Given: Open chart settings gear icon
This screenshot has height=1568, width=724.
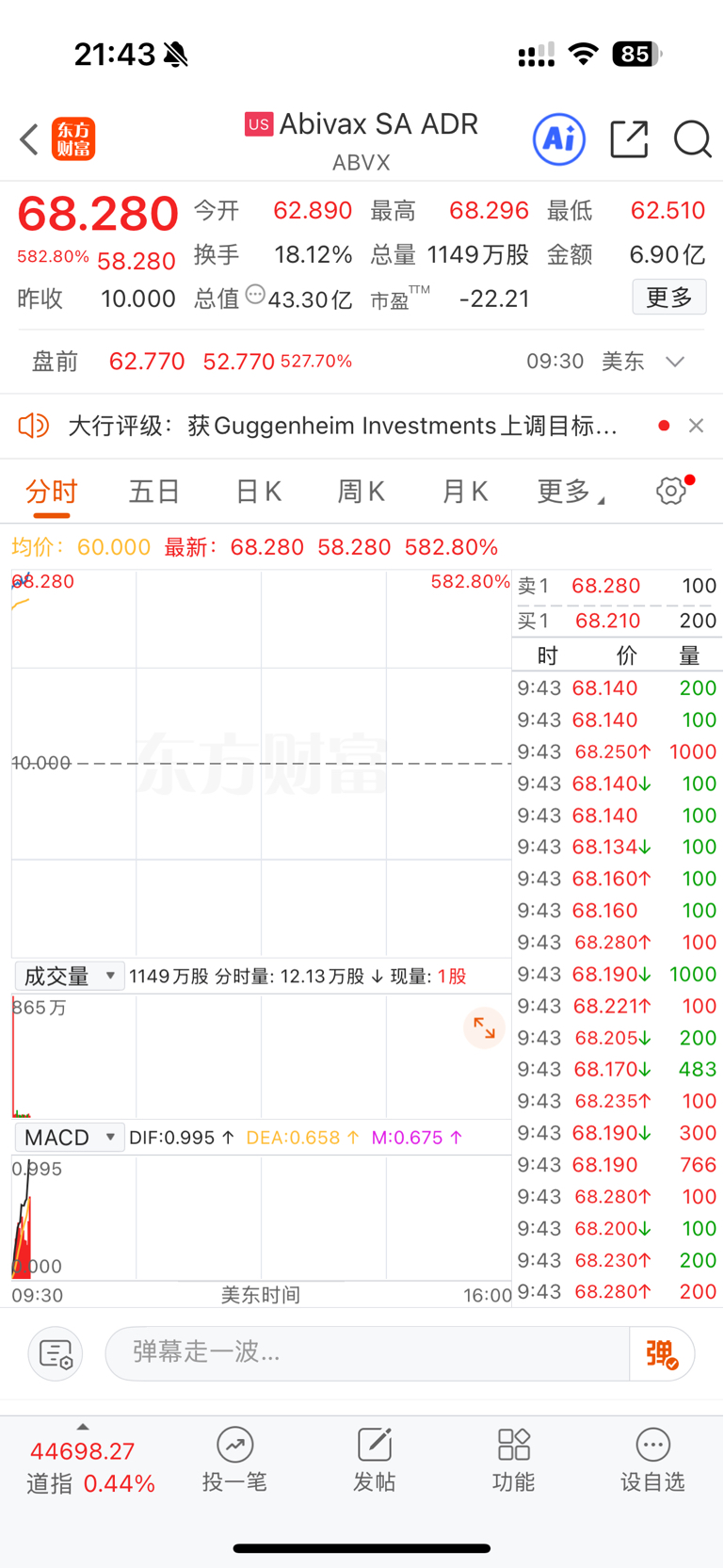Looking at the screenshot, I should coord(672,491).
